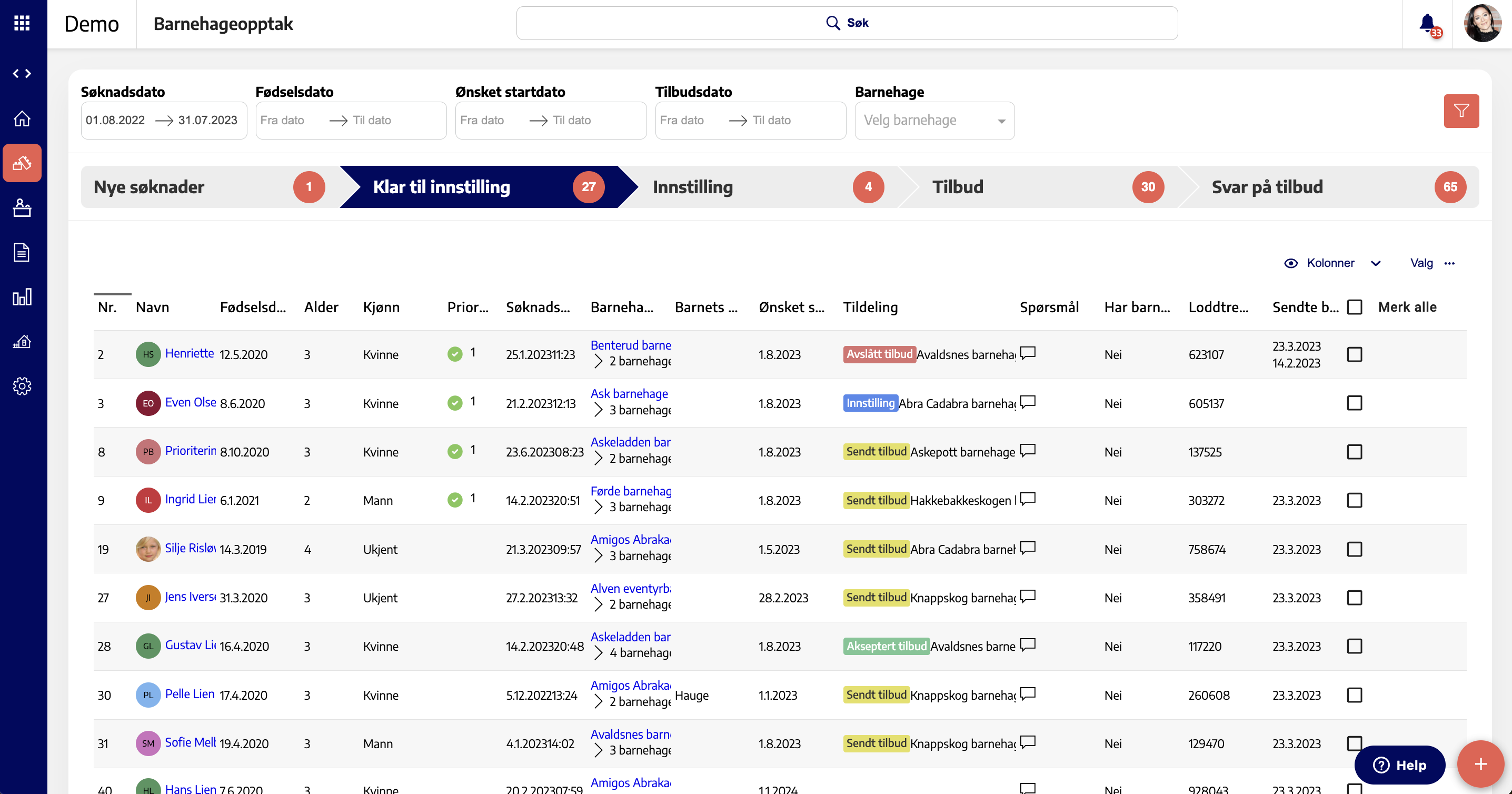Image resolution: width=1512 pixels, height=794 pixels.
Task: Open Silje Risløv applicant link
Action: pyautogui.click(x=191, y=548)
